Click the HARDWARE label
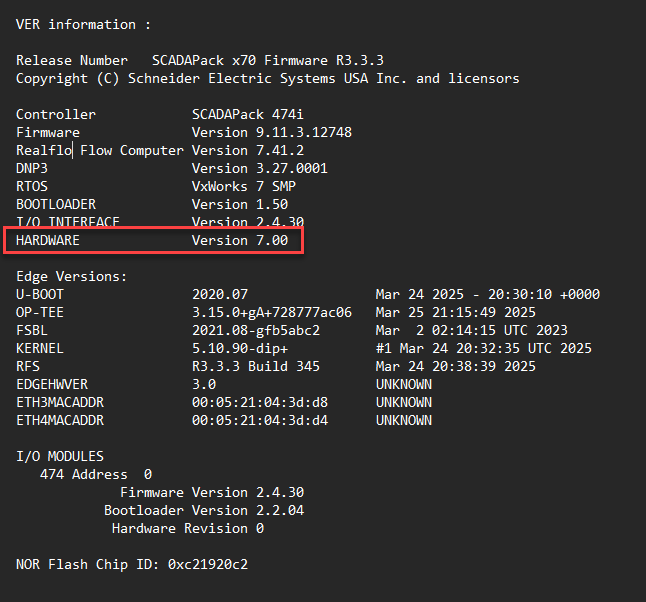Viewport: 646px width, 602px height. (x=48, y=240)
